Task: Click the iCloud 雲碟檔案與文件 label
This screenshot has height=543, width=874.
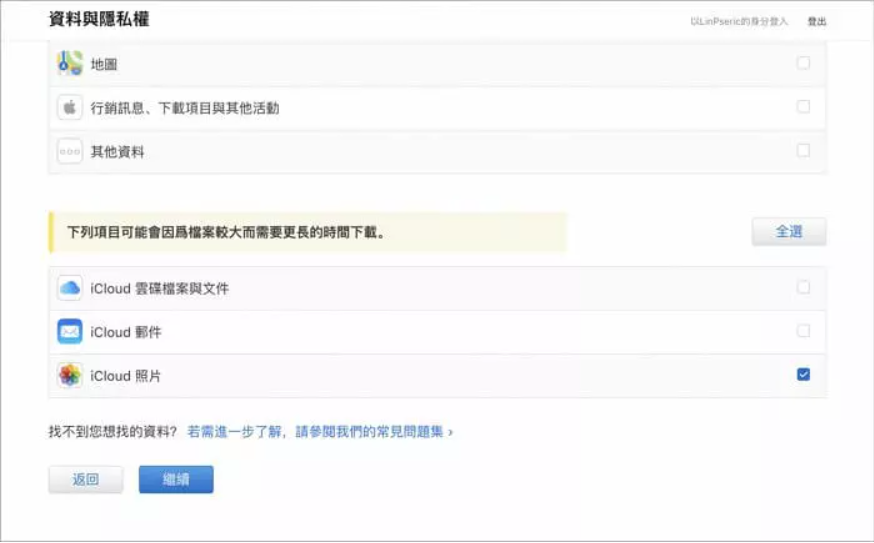Action: pos(159,289)
